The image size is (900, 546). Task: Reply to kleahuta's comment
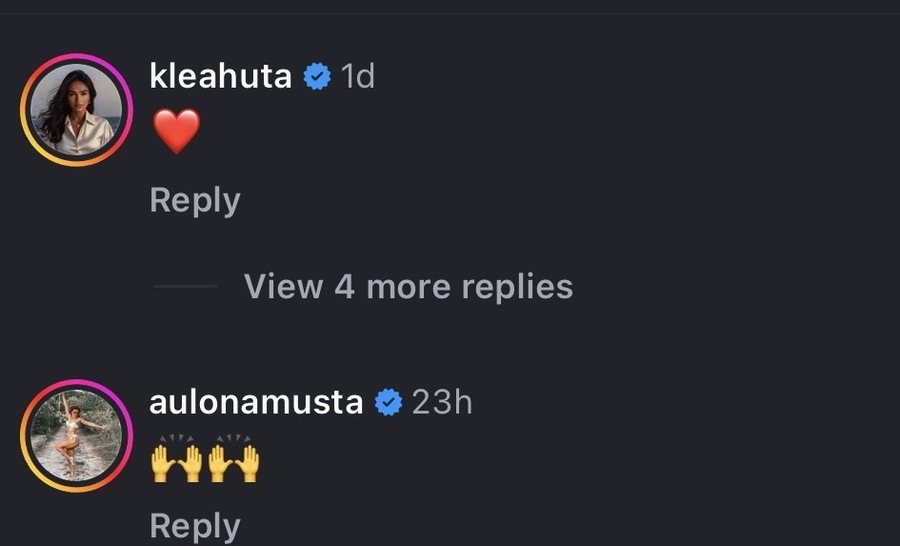click(195, 200)
